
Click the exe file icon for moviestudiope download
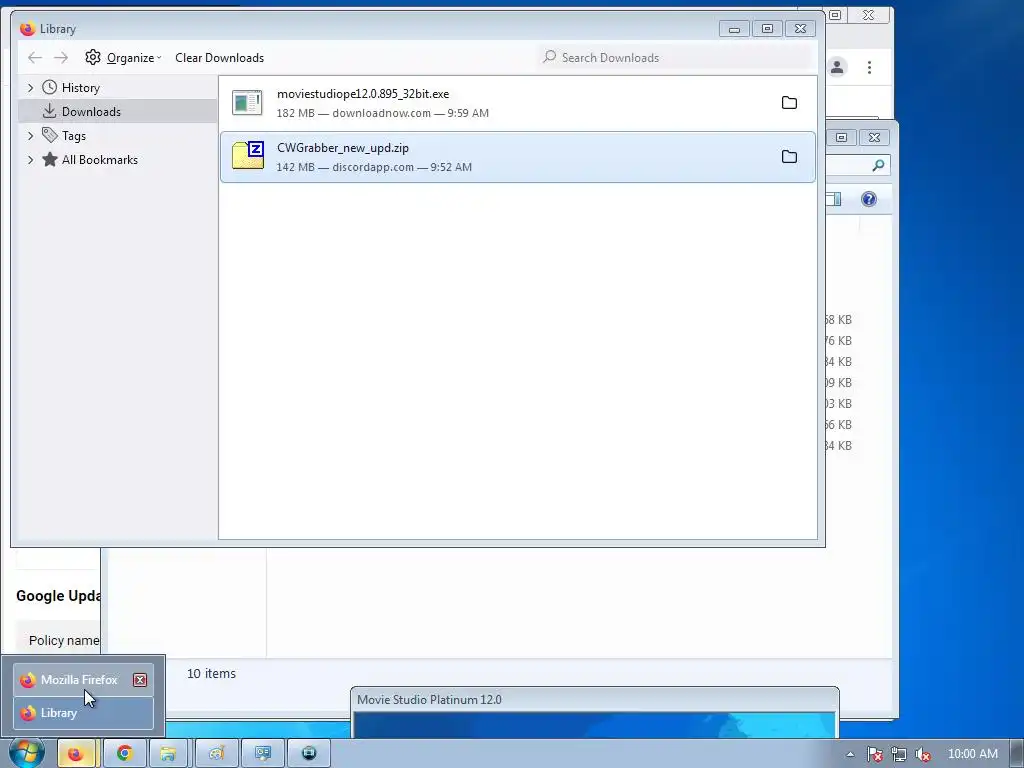coord(248,103)
